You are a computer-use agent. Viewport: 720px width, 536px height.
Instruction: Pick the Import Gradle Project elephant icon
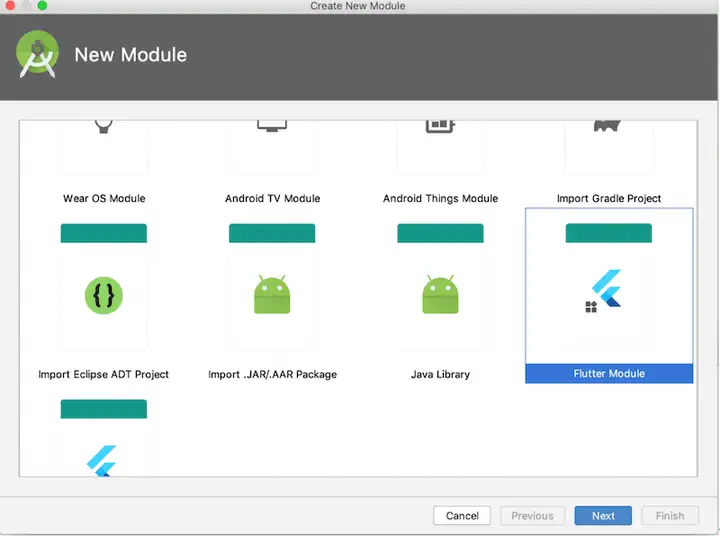pyautogui.click(x=607, y=126)
